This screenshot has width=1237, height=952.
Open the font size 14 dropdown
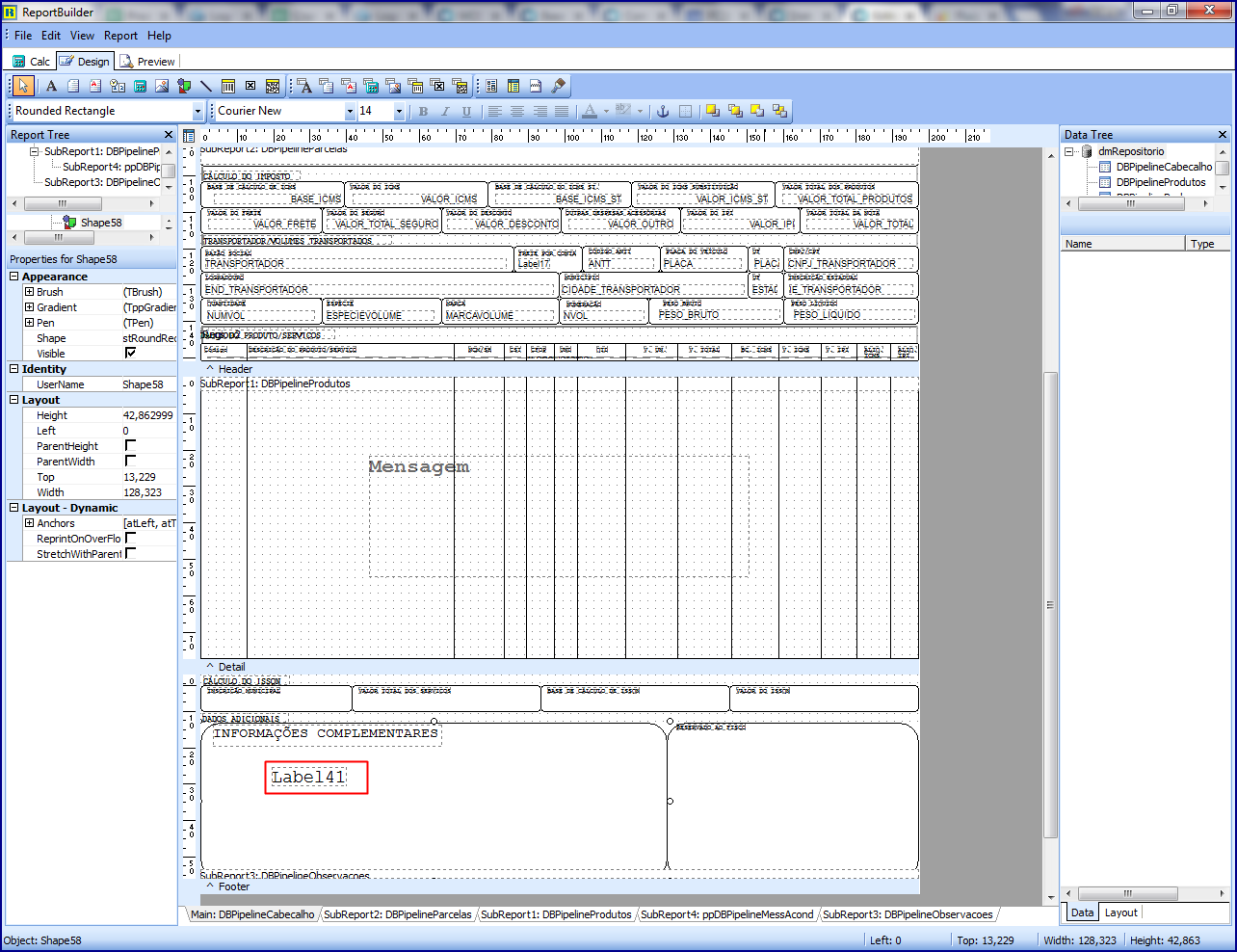(x=399, y=111)
